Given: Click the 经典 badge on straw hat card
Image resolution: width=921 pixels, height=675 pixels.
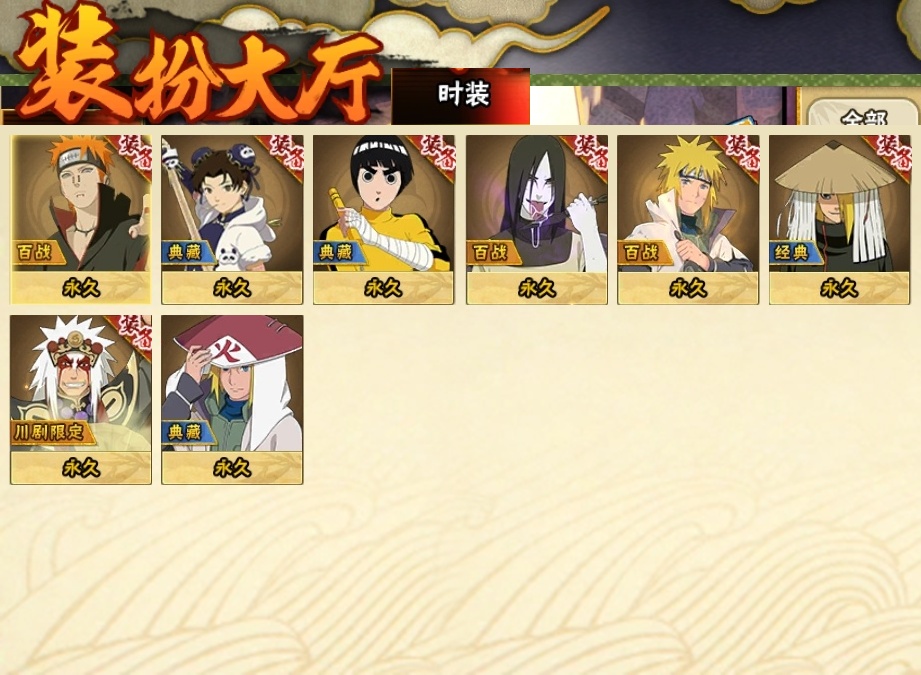Looking at the screenshot, I should click(x=794, y=253).
